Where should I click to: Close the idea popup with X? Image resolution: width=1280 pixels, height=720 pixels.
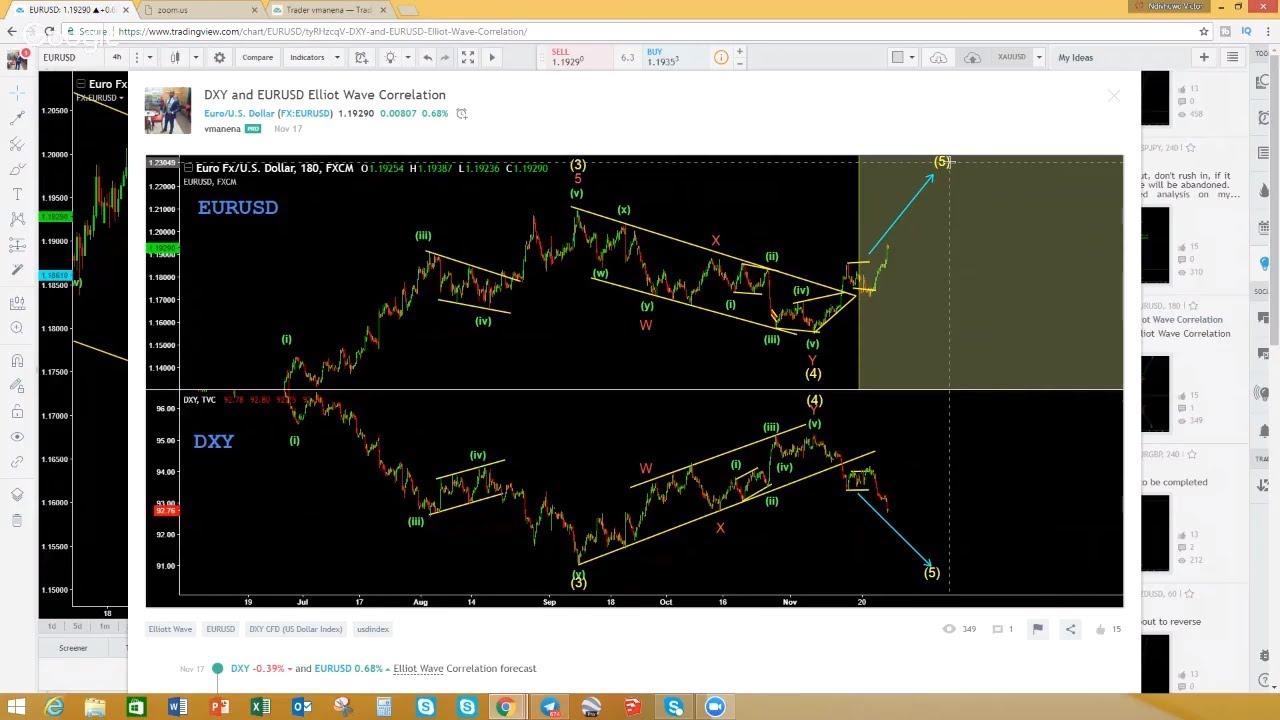[x=1114, y=96]
